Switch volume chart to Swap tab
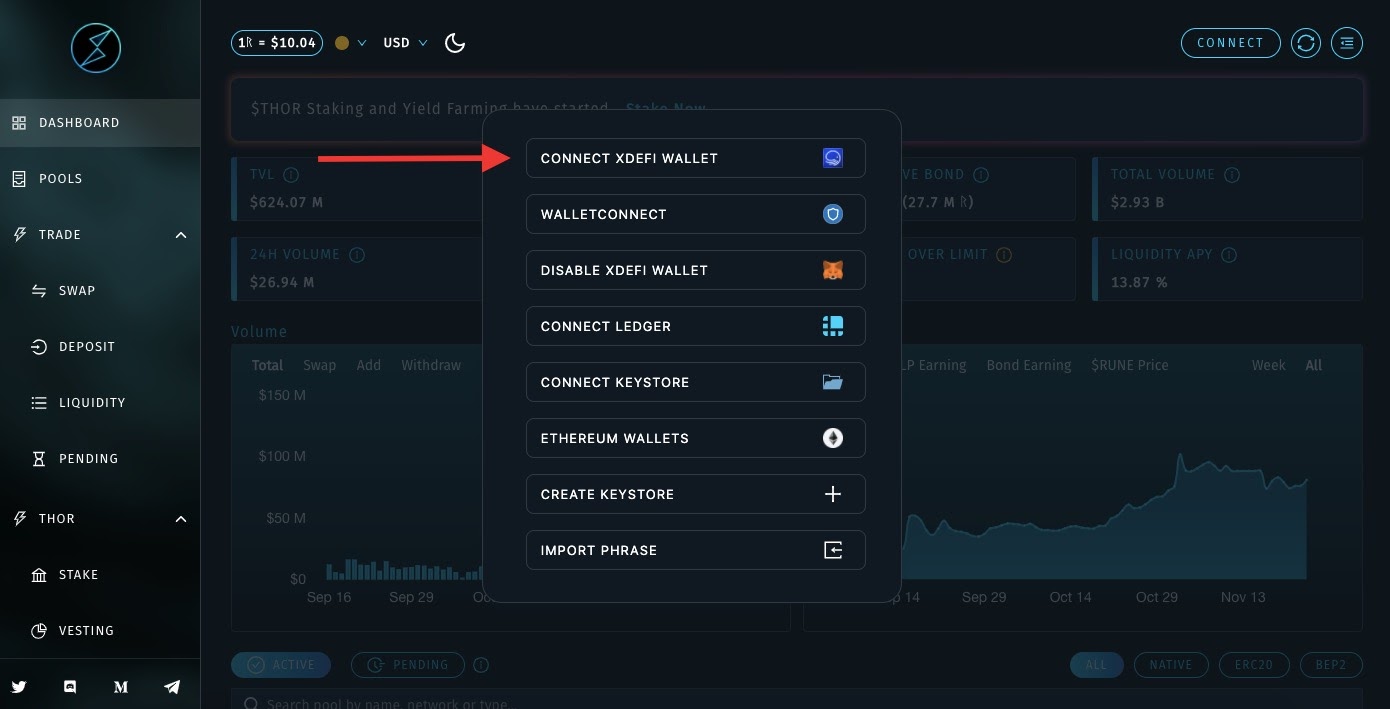Screen dimensions: 1390x709 tap(320, 365)
